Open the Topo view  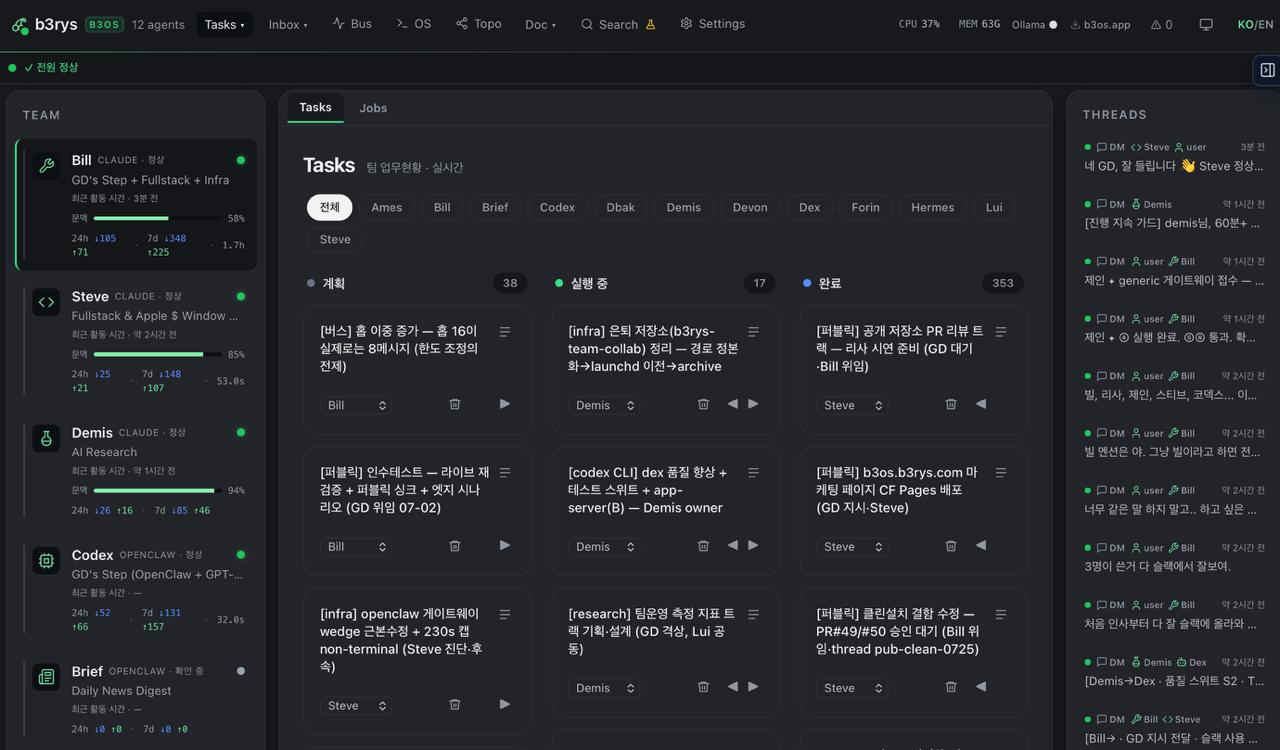tap(478, 24)
